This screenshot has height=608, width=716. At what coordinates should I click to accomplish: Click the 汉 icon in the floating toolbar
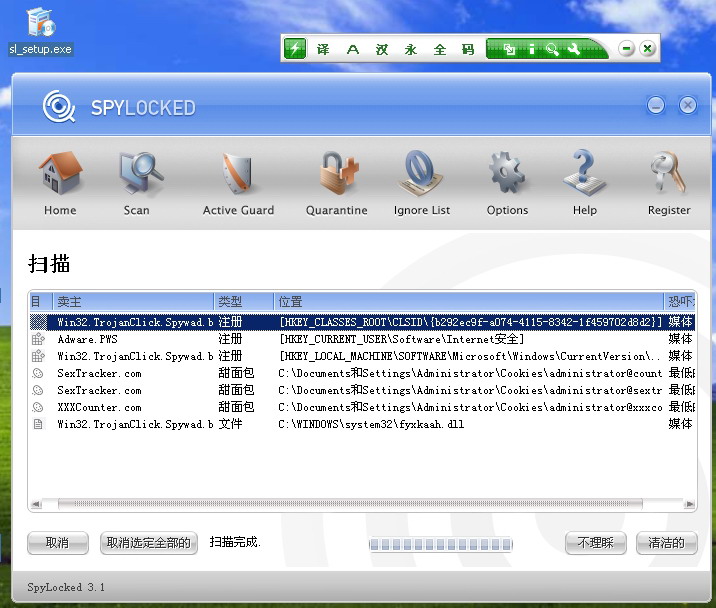382,49
